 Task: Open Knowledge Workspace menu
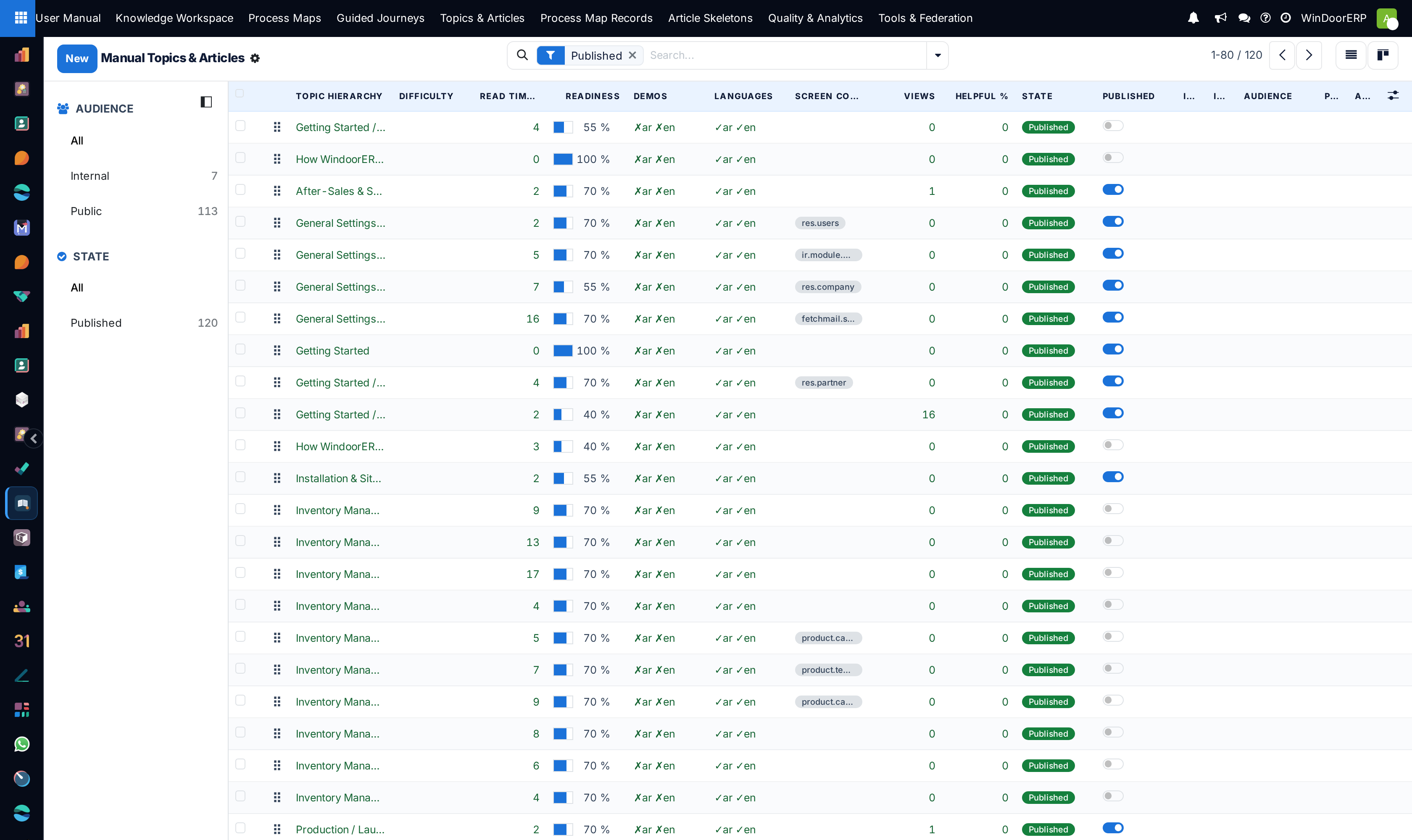point(174,18)
